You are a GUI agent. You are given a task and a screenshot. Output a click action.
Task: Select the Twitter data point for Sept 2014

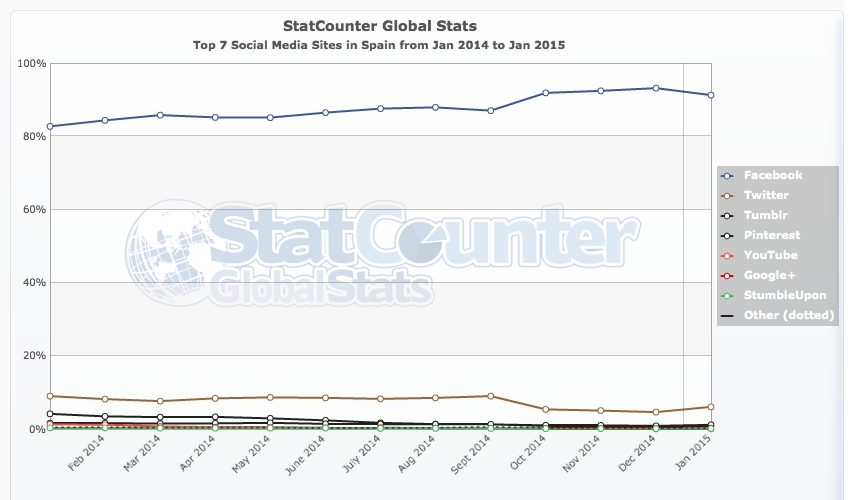(490, 396)
